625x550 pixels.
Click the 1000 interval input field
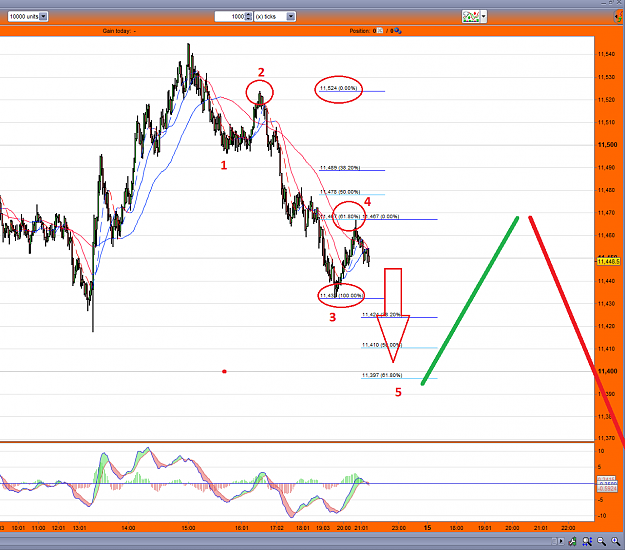(230, 17)
